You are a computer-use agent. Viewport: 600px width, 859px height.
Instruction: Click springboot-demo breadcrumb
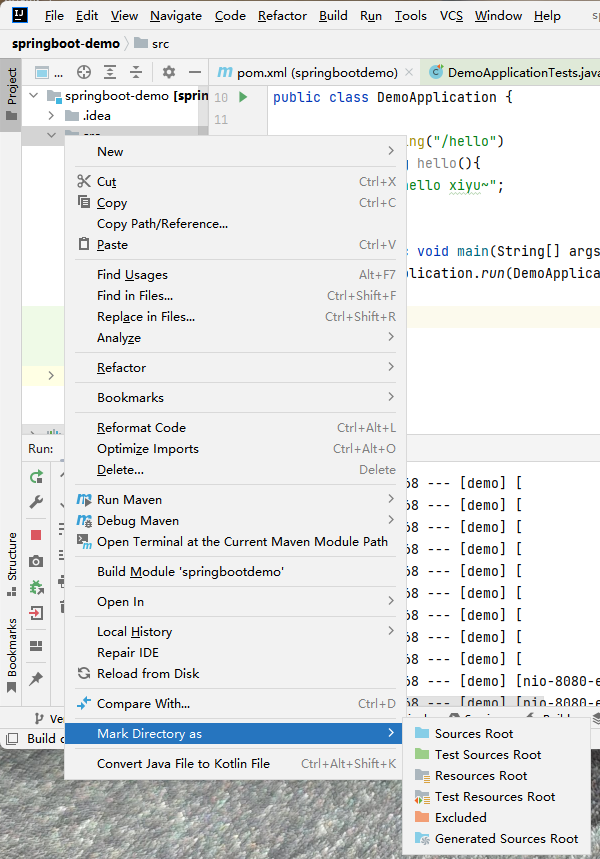point(66,44)
